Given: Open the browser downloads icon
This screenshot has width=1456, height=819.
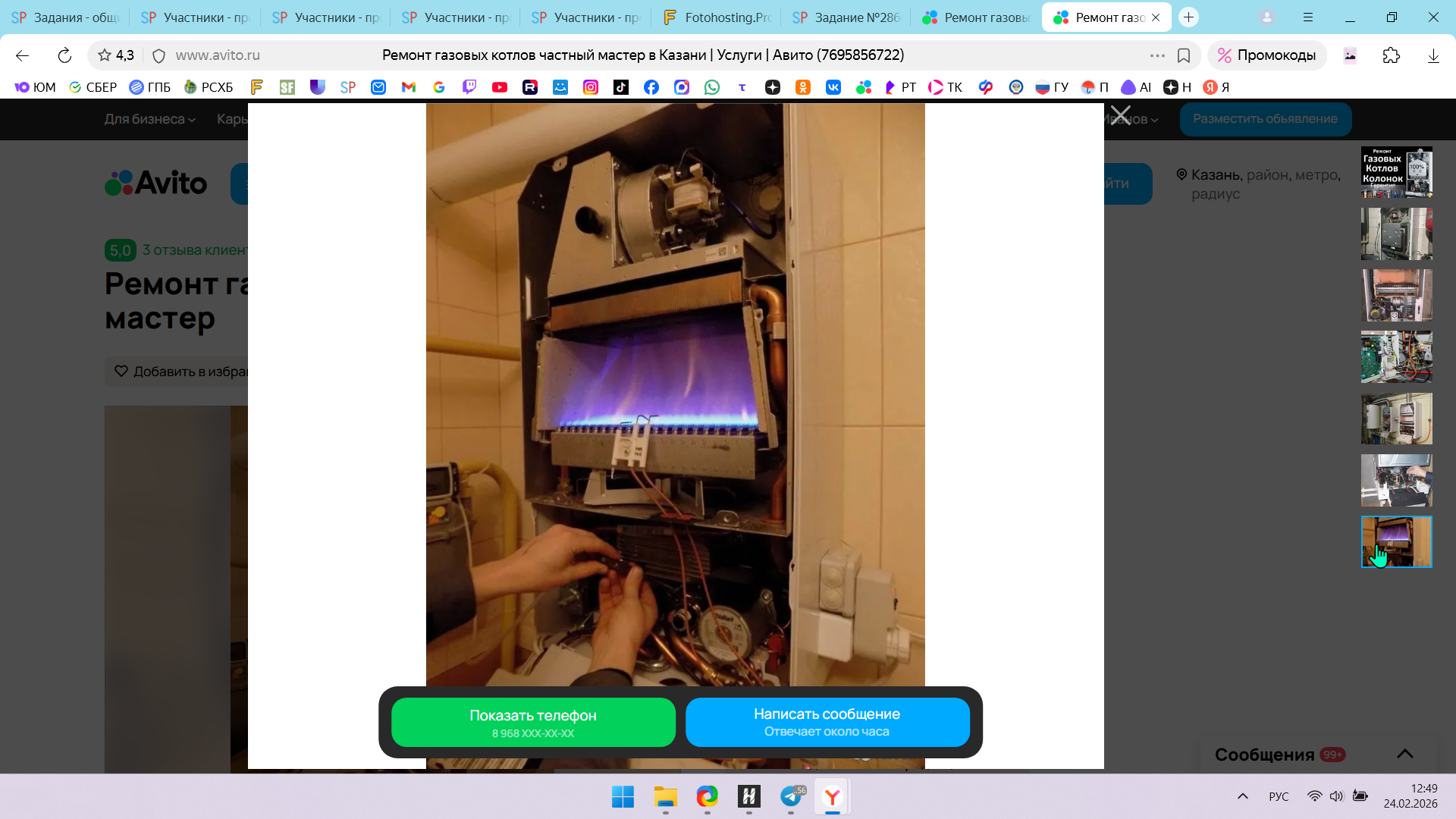Looking at the screenshot, I should (1432, 55).
